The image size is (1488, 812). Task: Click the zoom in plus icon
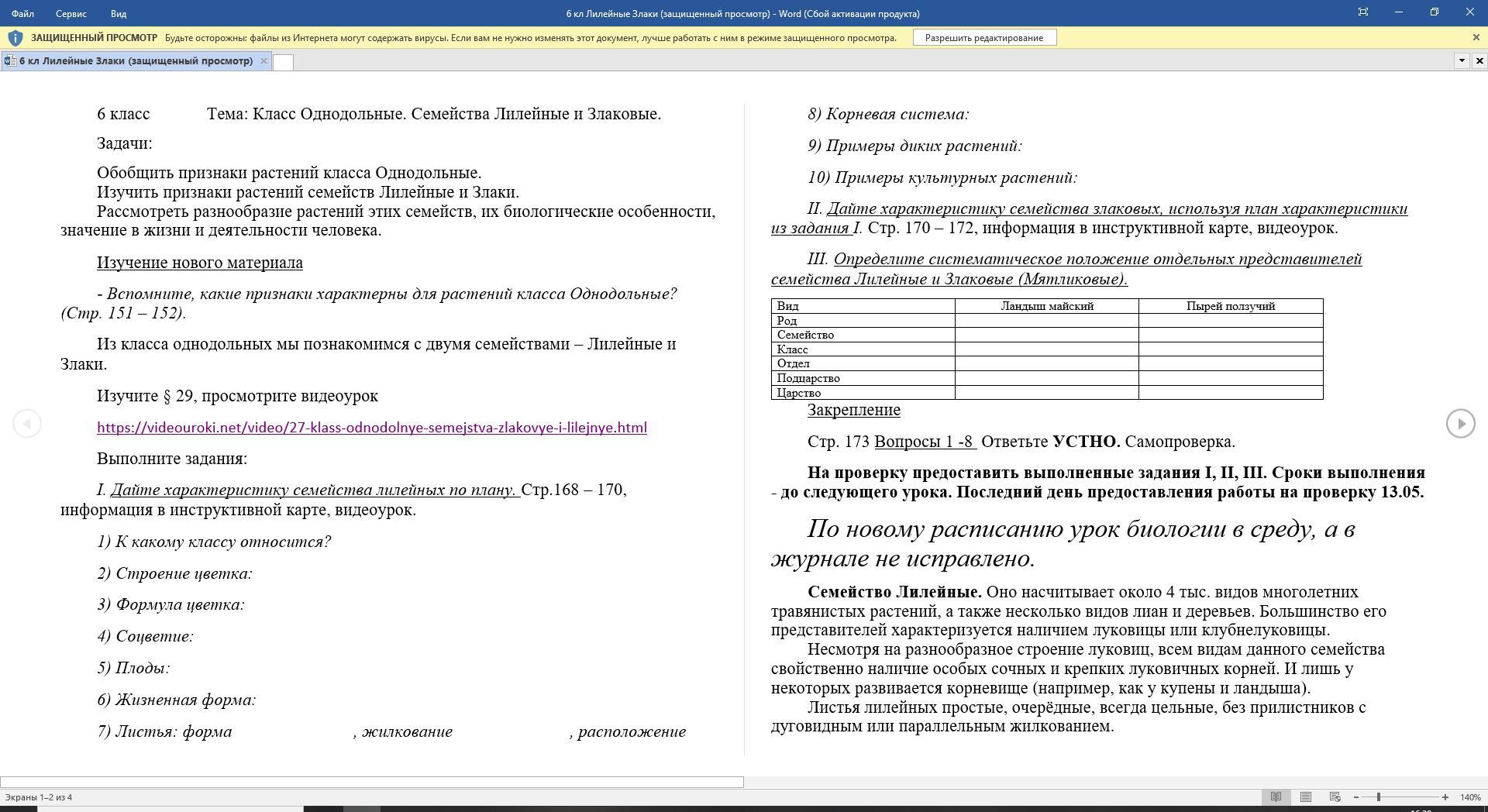1445,797
